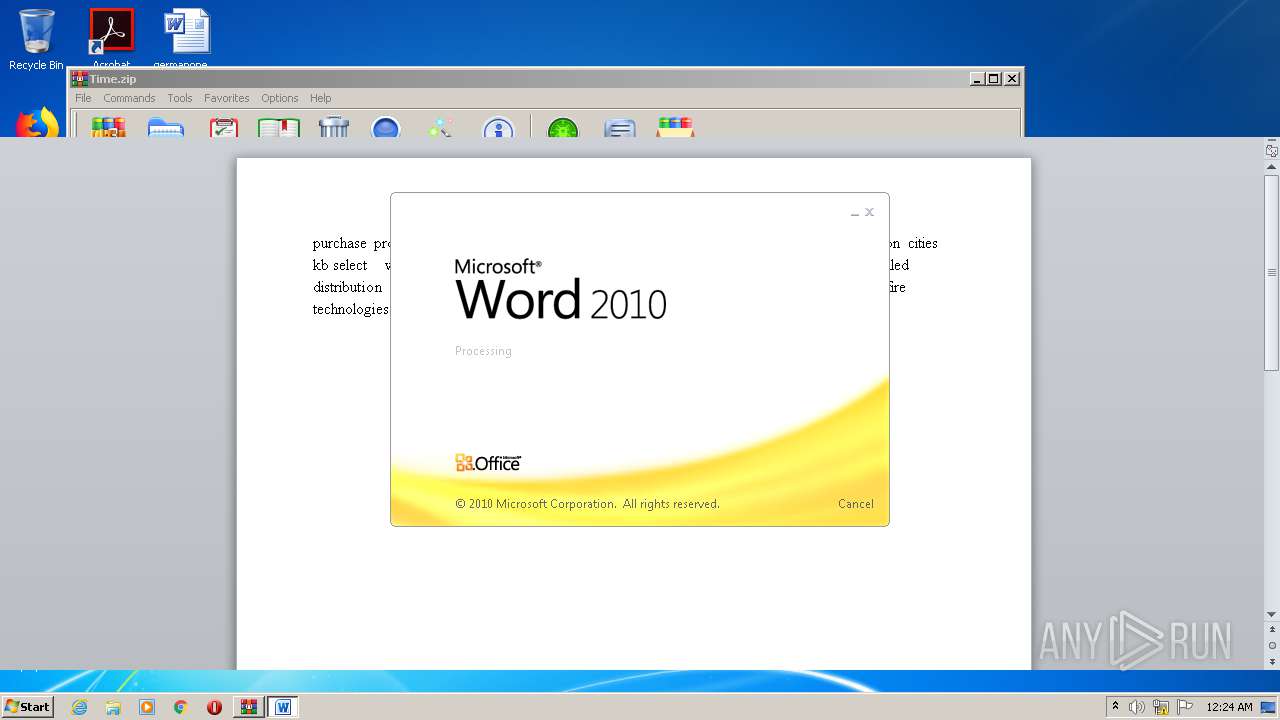Click Select Browse Object circle button
1280x720 pixels.
coord(1272,646)
